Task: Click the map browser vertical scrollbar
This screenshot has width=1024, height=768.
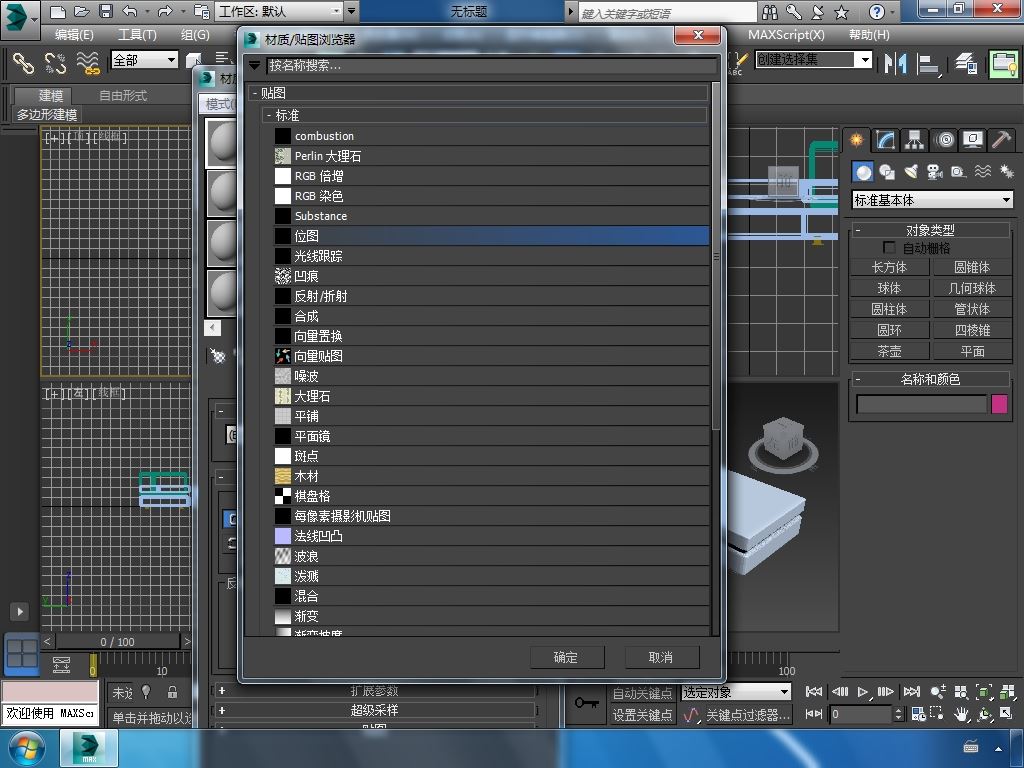Action: (x=716, y=256)
